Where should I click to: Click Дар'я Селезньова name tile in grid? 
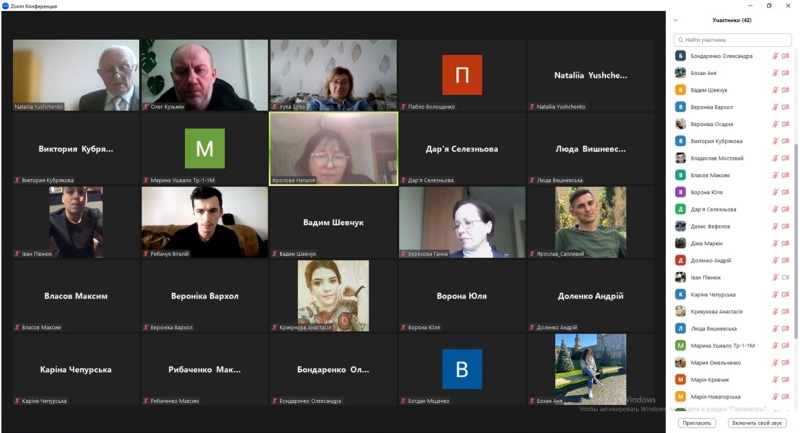click(x=462, y=148)
